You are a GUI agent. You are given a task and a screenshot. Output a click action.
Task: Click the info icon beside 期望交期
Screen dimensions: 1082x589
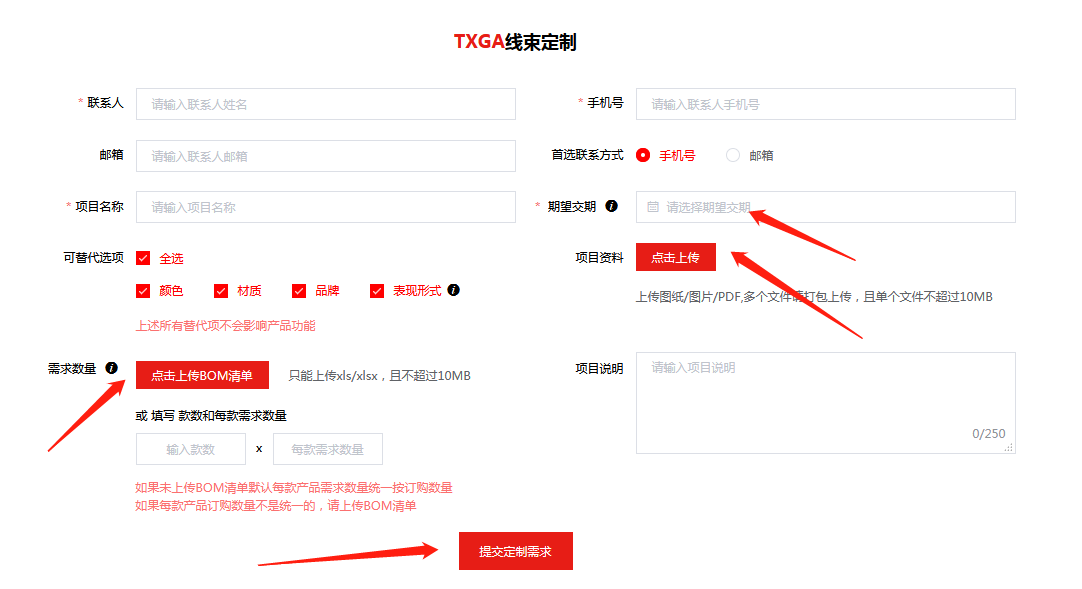pyautogui.click(x=611, y=206)
